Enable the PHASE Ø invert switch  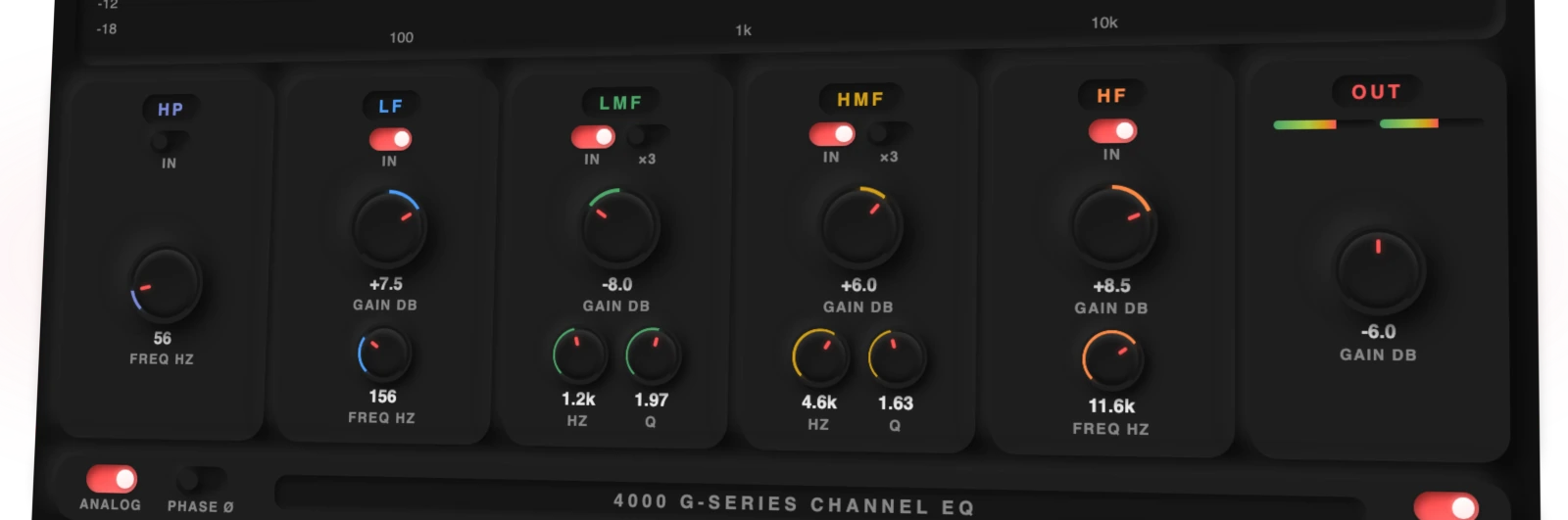[200, 480]
